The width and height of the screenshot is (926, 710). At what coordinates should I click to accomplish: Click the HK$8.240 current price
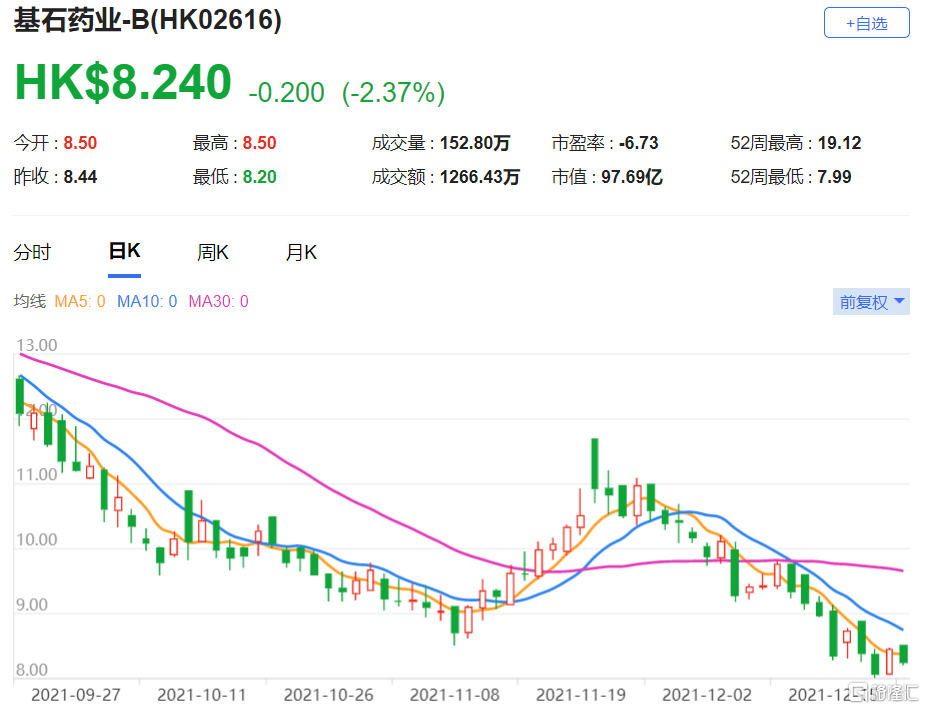coord(122,84)
